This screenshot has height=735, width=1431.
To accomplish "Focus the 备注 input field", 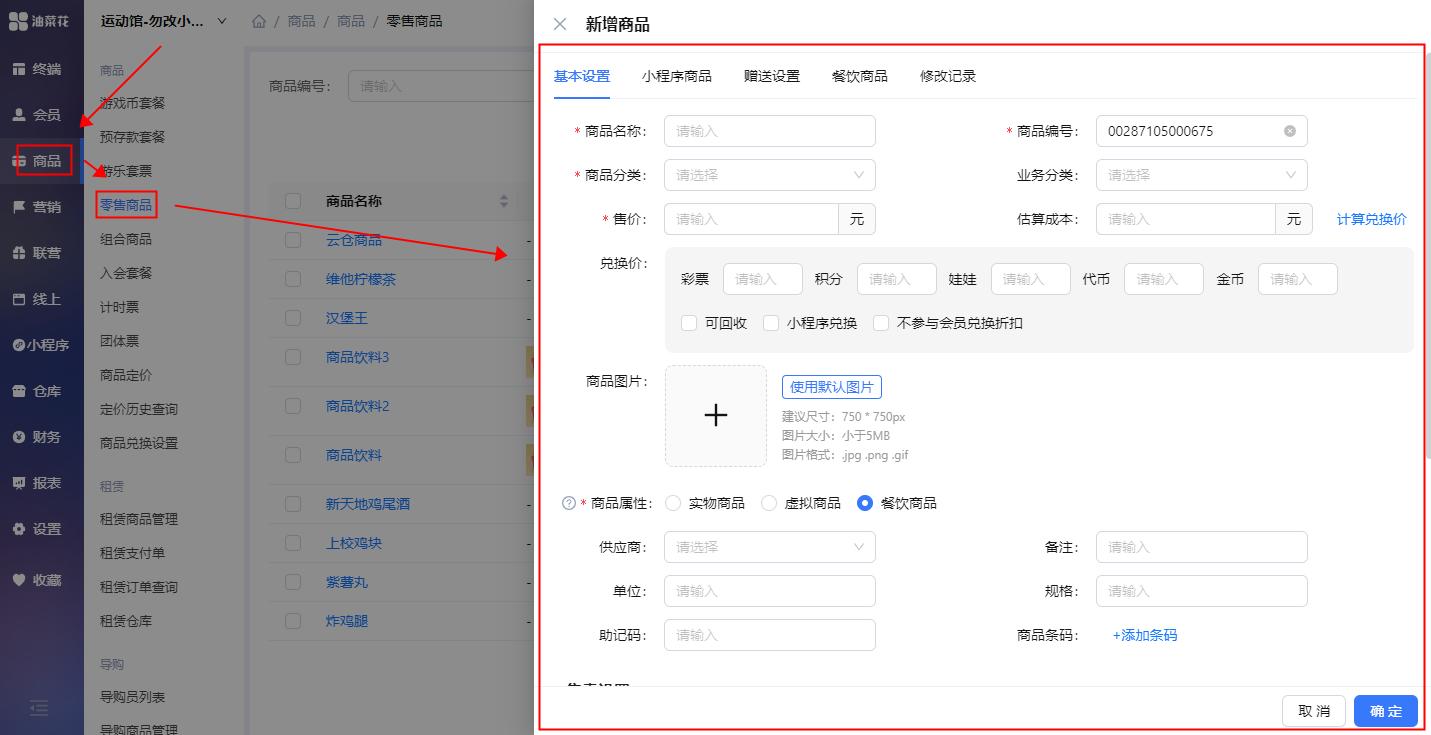I will [1202, 547].
